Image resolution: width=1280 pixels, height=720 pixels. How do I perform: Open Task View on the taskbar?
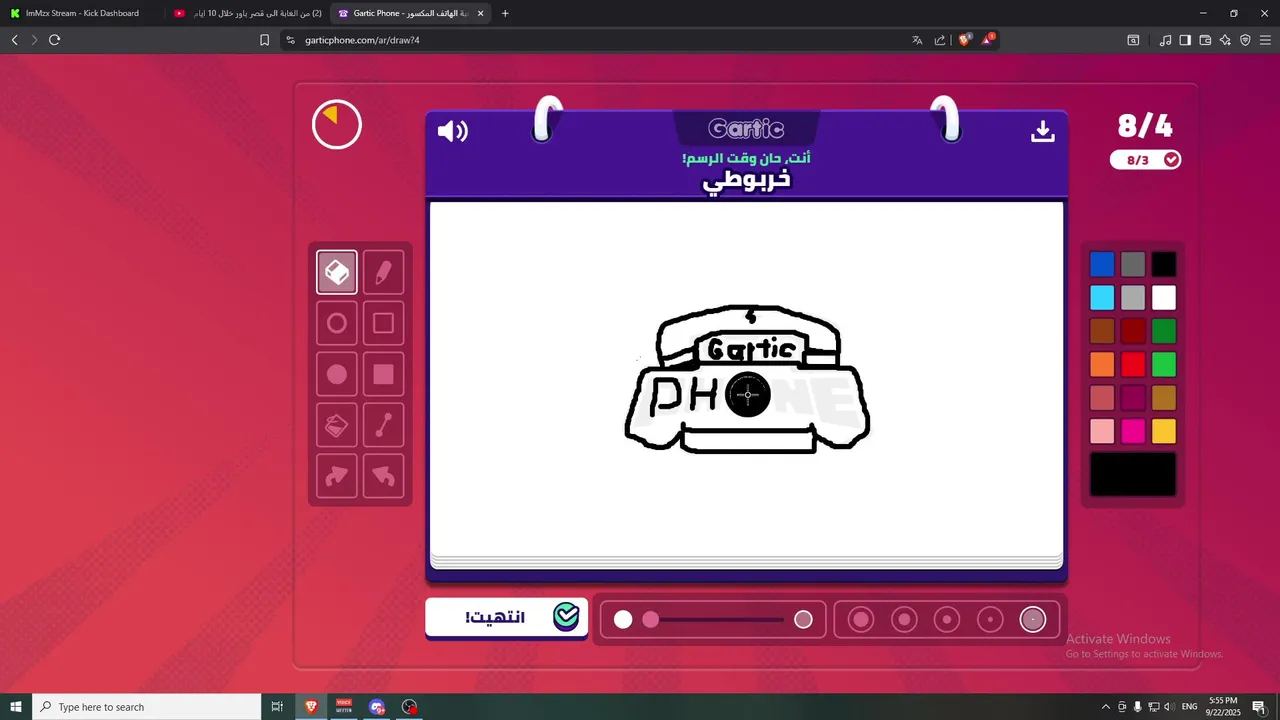tap(277, 707)
